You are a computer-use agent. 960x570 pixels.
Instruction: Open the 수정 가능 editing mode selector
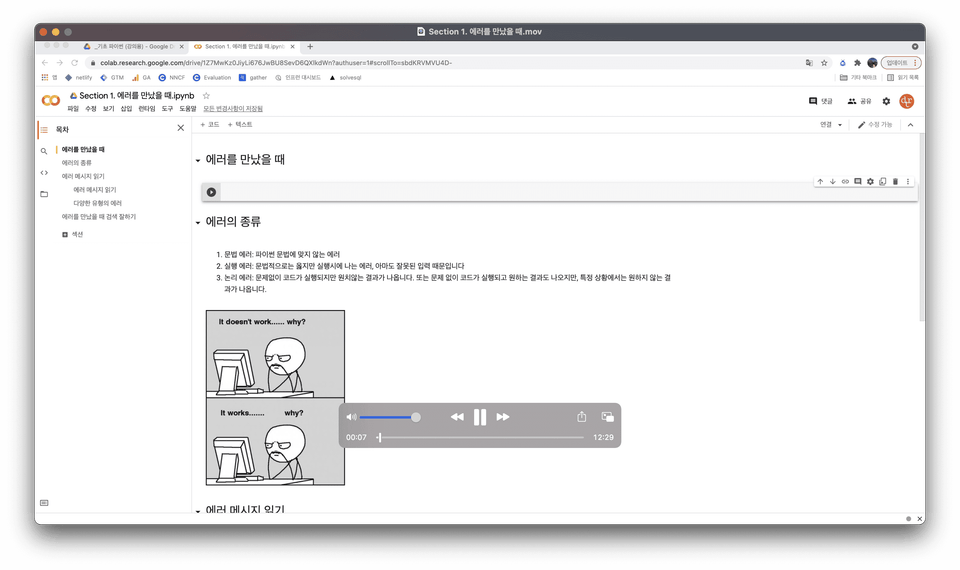click(875, 125)
